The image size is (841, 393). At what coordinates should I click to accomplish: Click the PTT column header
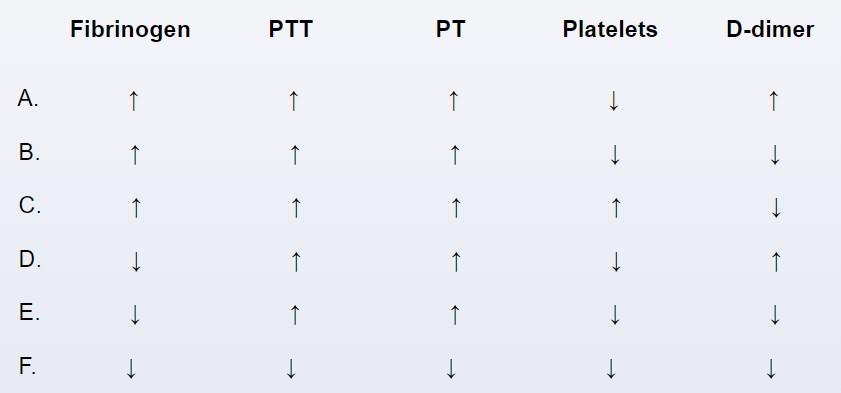(x=290, y=29)
